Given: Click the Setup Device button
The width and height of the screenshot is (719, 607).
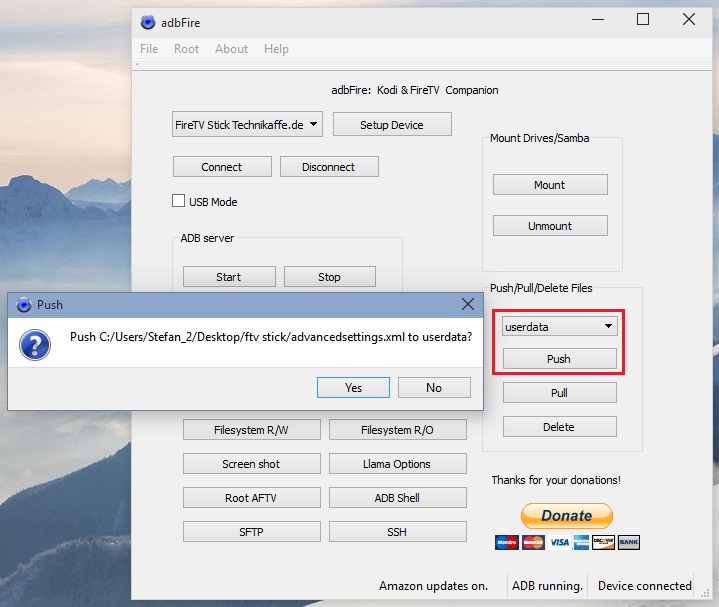Looking at the screenshot, I should [392, 125].
